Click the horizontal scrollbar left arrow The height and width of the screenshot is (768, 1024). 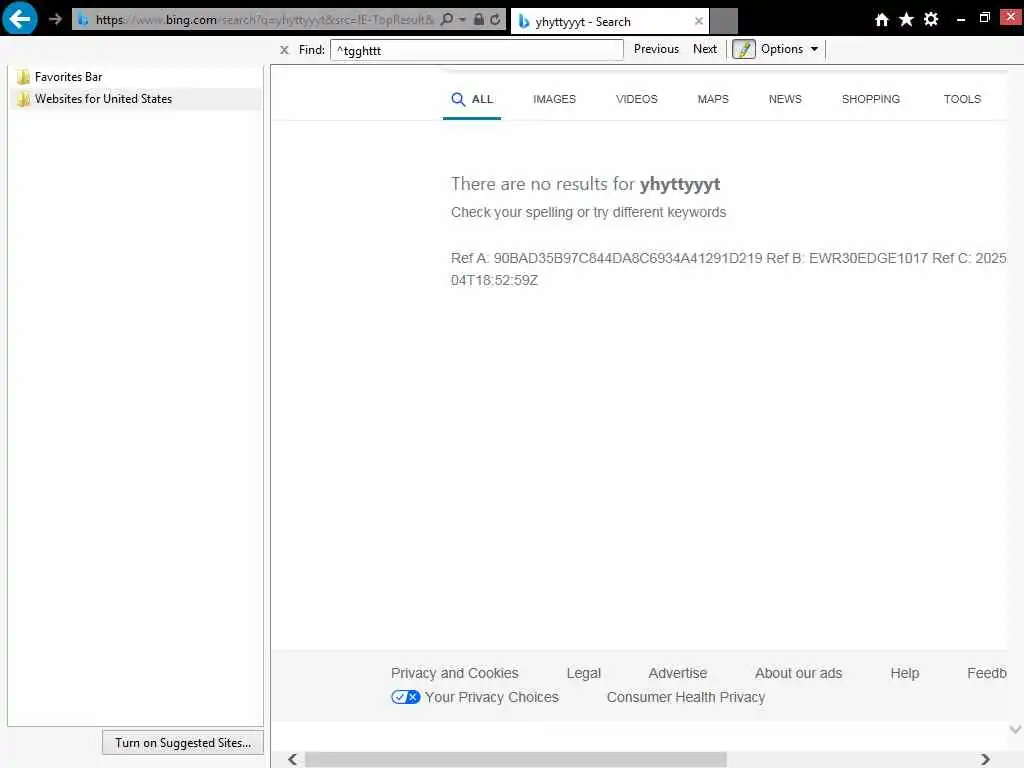(x=293, y=759)
